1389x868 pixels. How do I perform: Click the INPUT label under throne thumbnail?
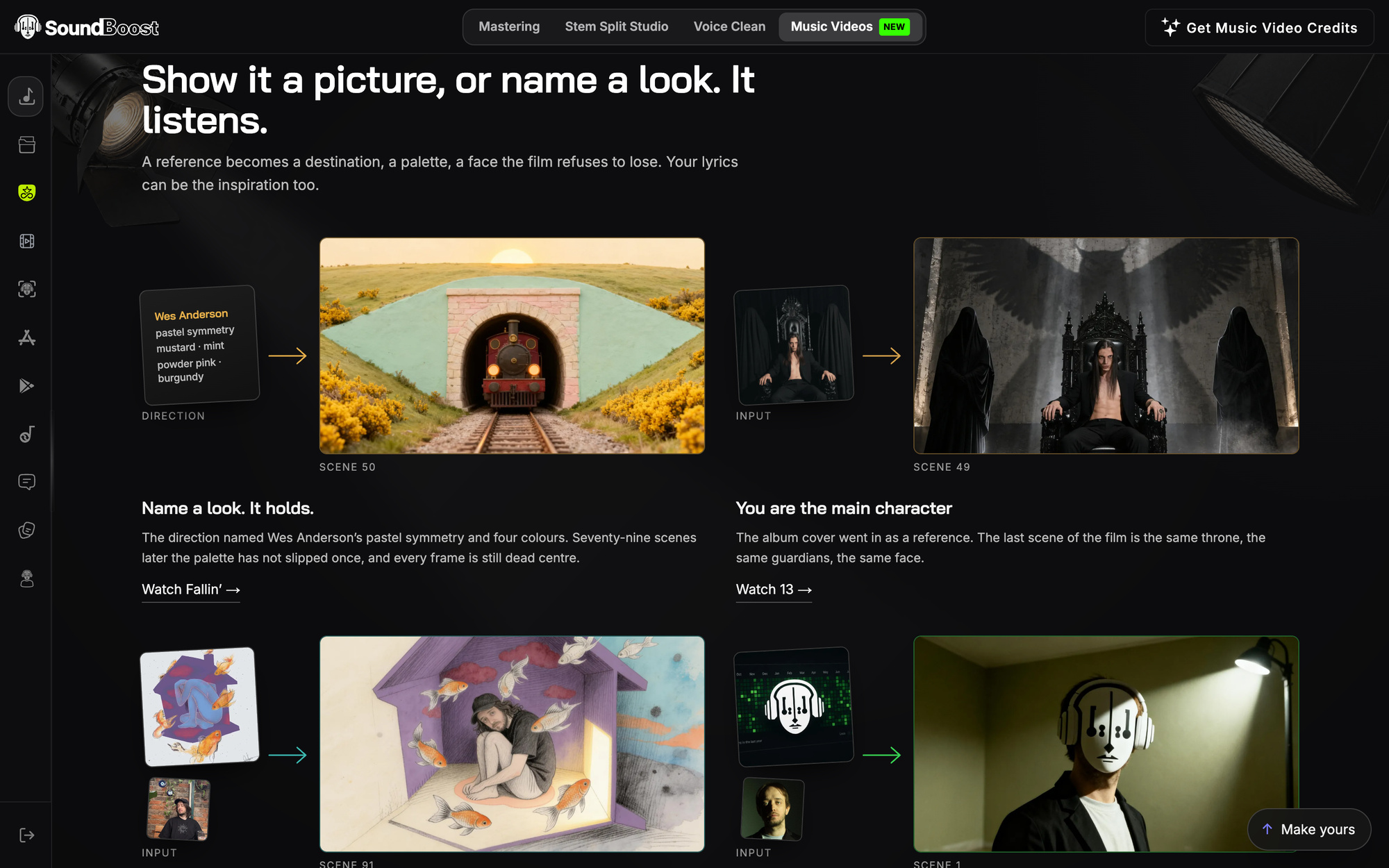[x=754, y=416]
